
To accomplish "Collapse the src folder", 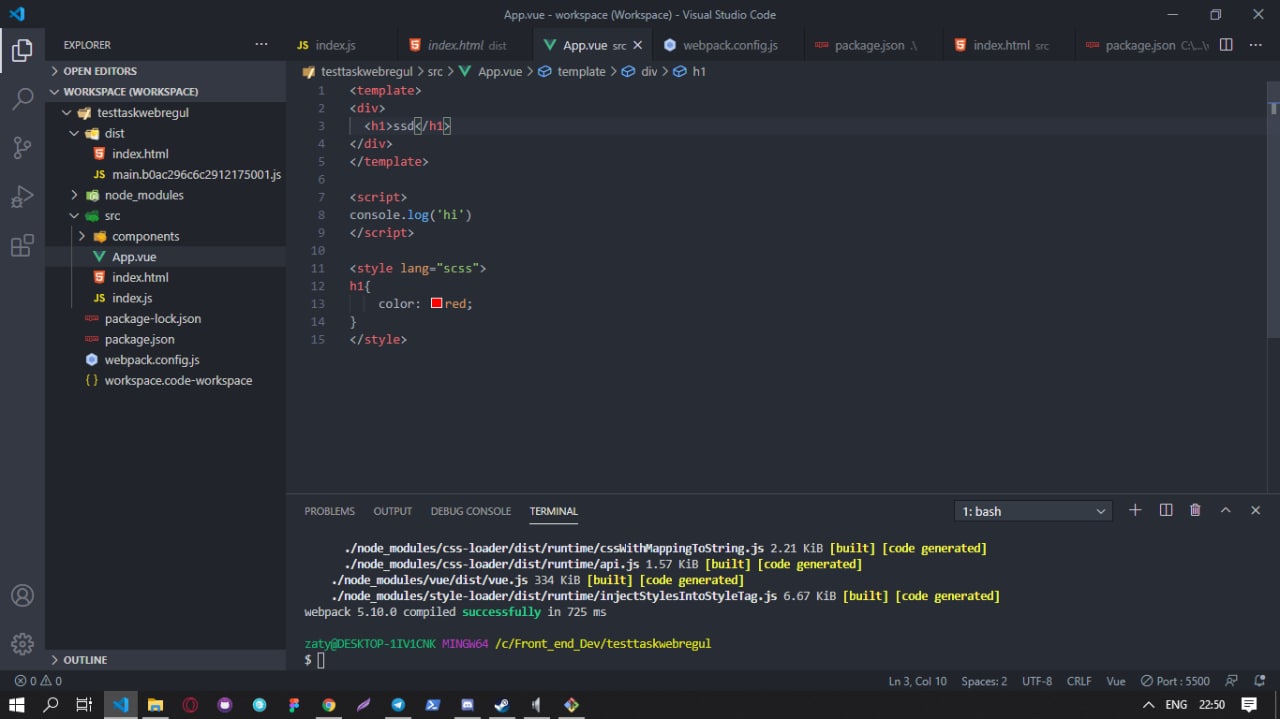I will pyautogui.click(x=165, y=215).
